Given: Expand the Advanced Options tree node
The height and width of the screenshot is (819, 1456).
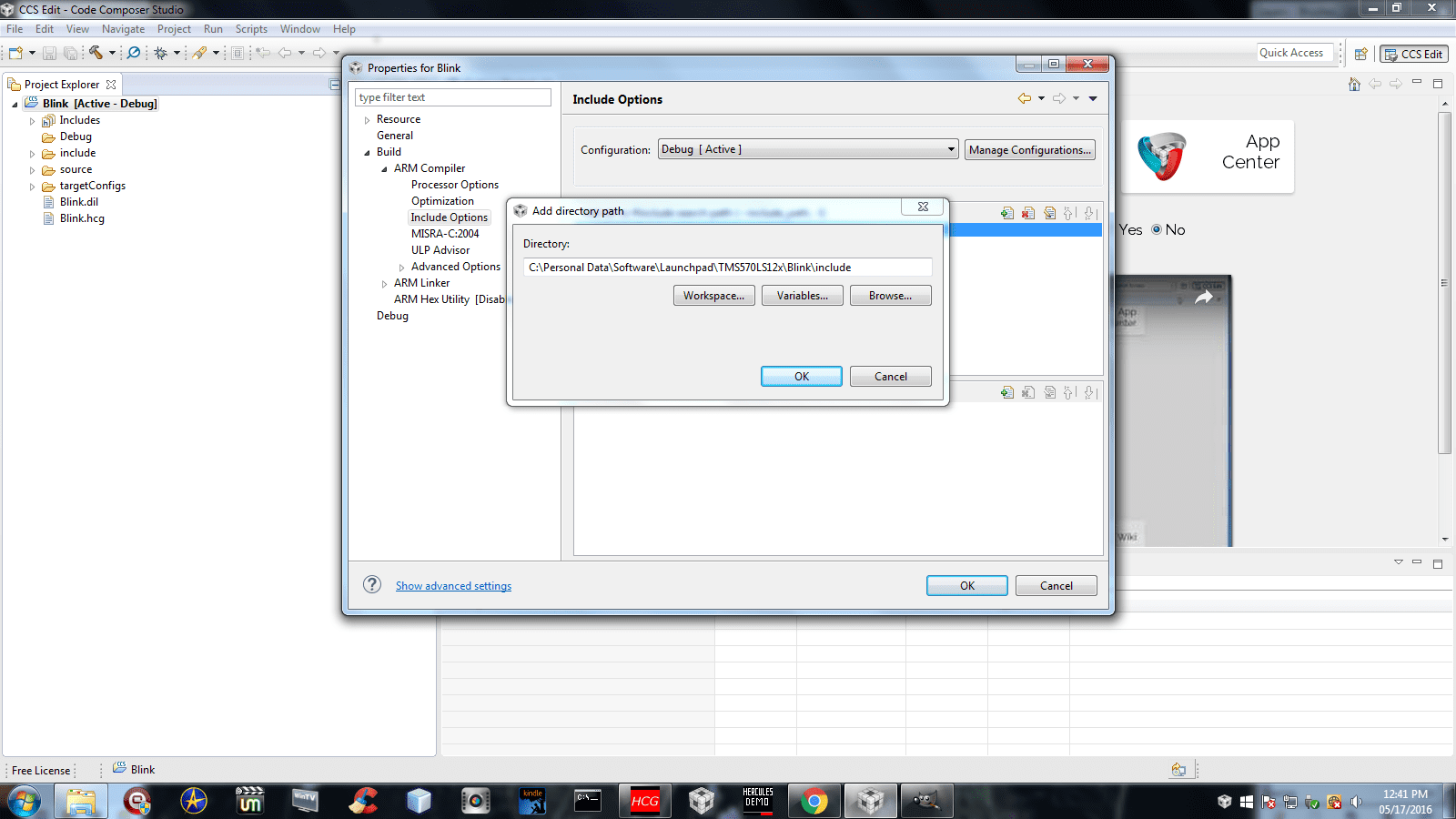Looking at the screenshot, I should point(401,268).
